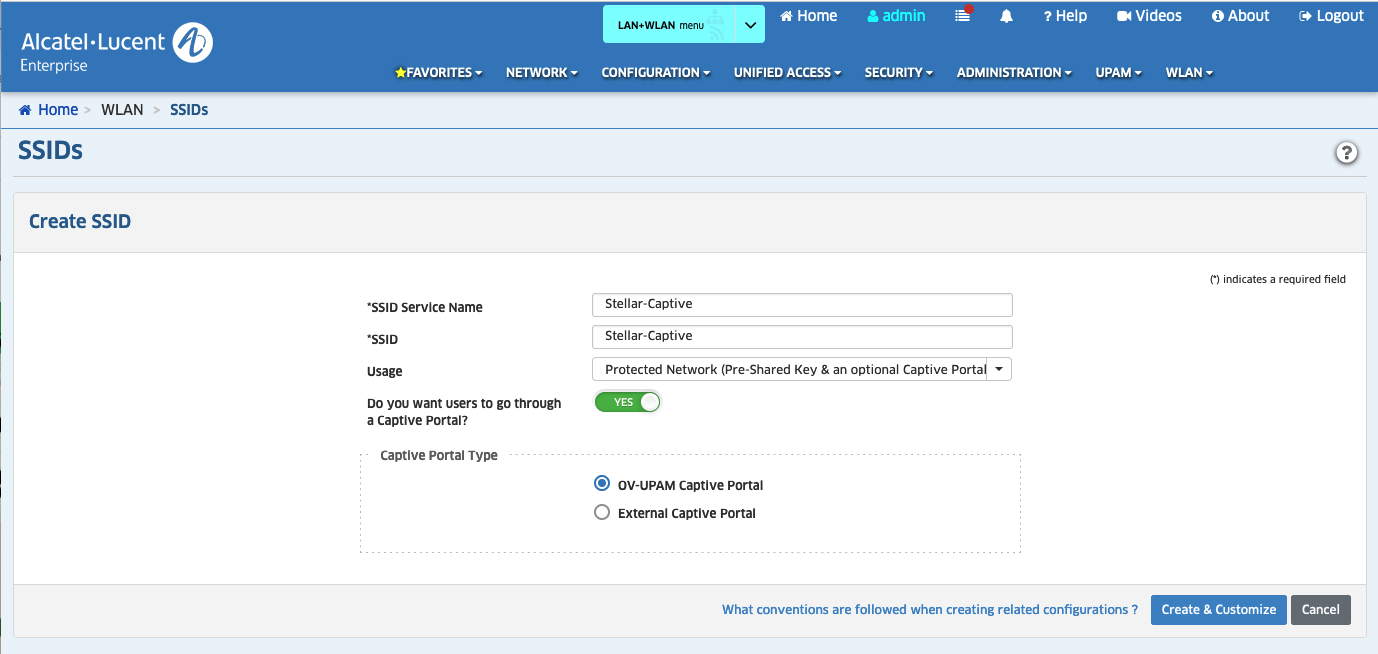The image size is (1378, 654).
Task: Click the About info item
Action: point(1240,16)
